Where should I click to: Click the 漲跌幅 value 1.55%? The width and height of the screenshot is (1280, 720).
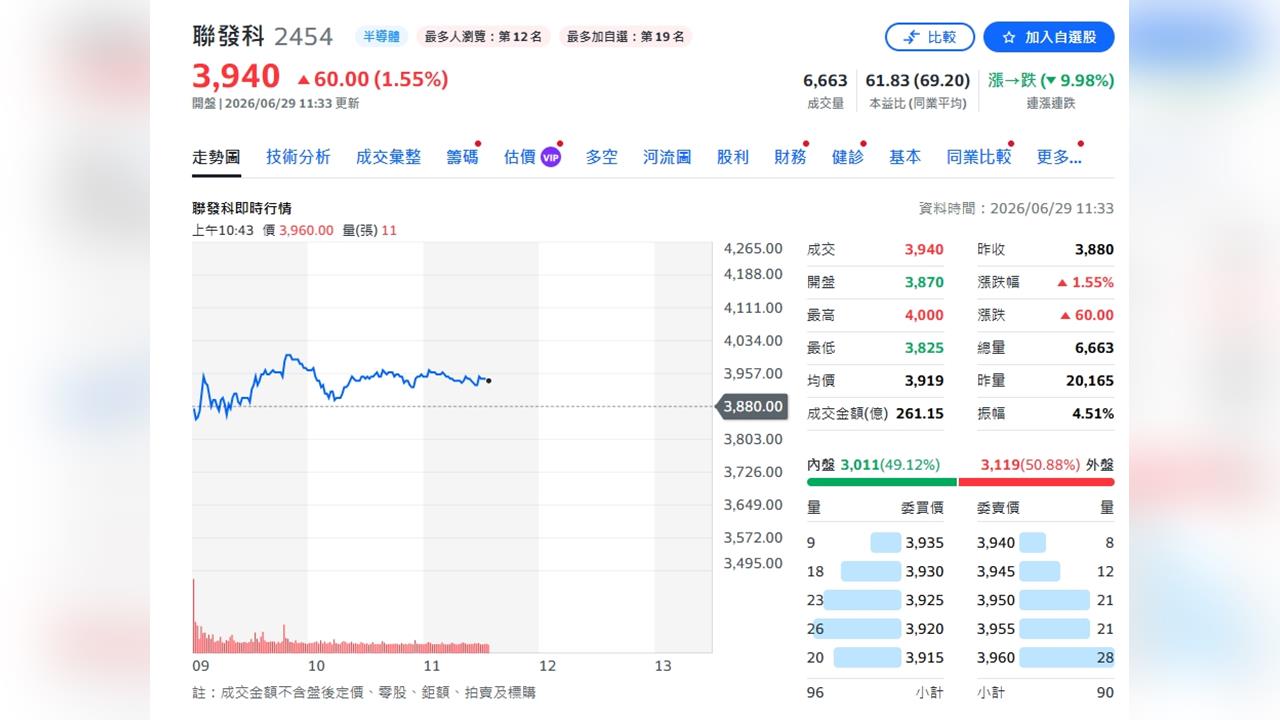1085,282
